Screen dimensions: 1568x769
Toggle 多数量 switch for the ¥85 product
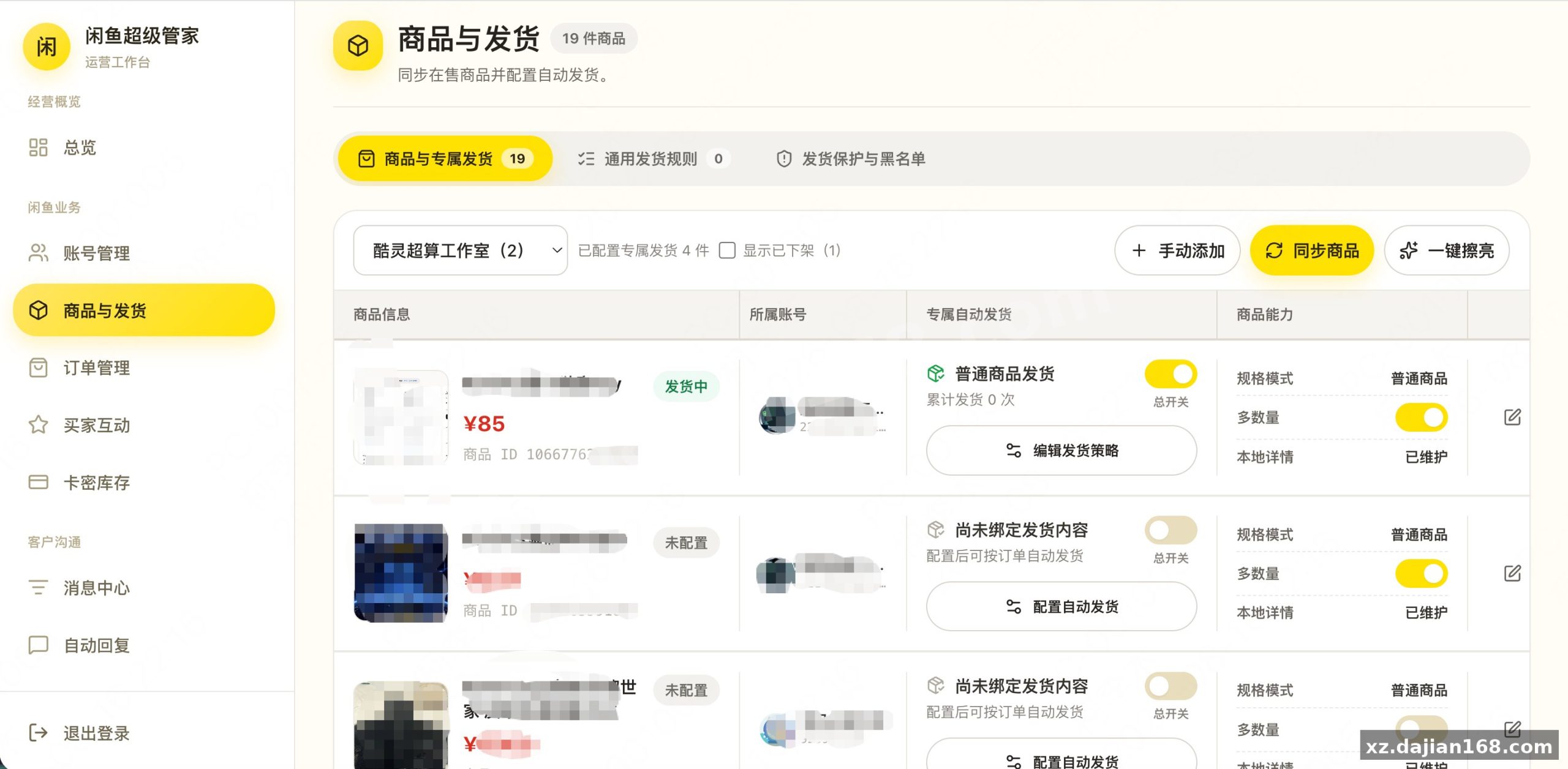click(1421, 418)
